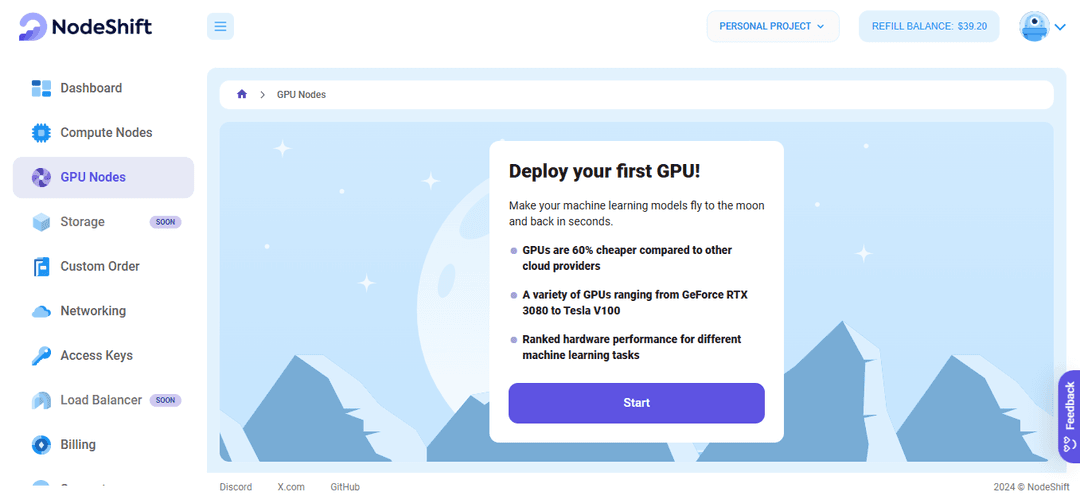1080x500 pixels.
Task: Click the Load Balancer icon
Action: tap(41, 400)
